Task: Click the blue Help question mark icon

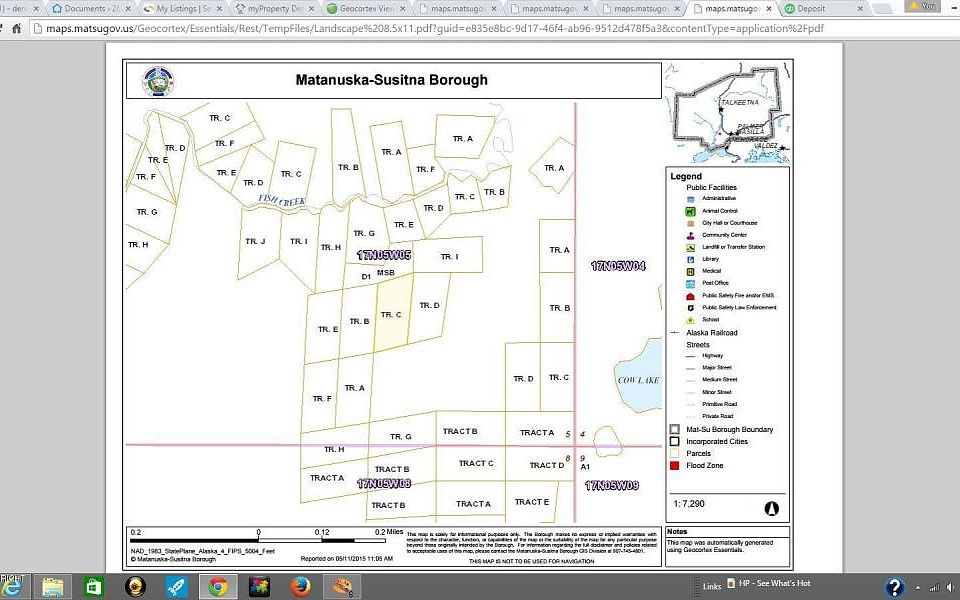Action: [894, 587]
